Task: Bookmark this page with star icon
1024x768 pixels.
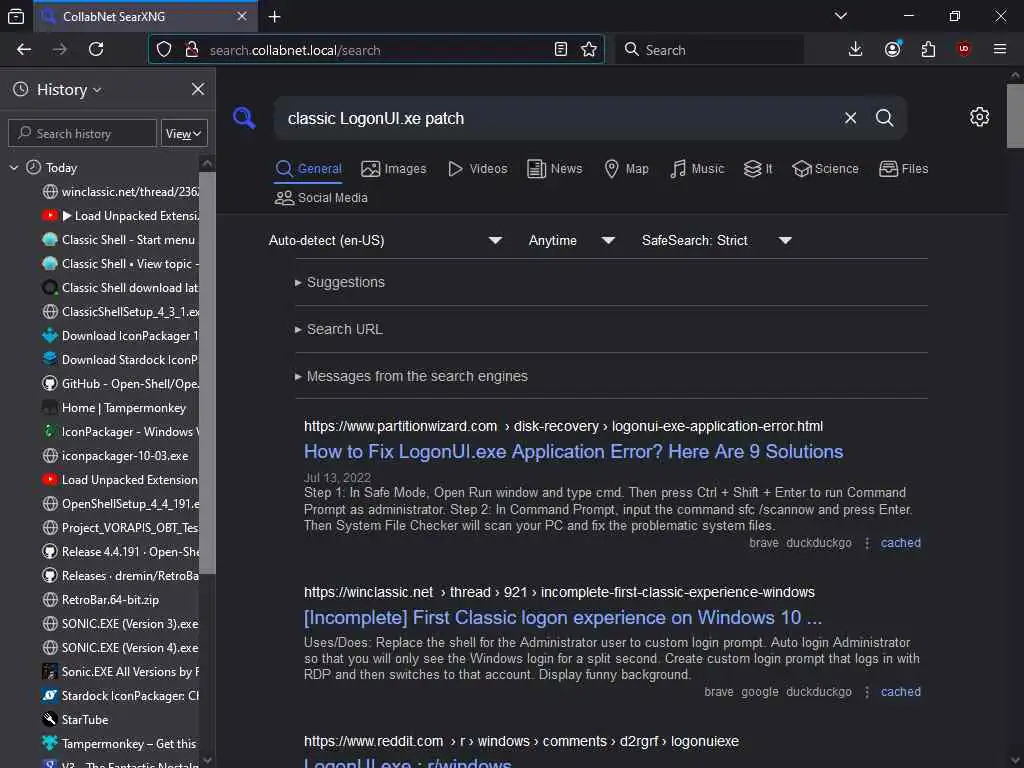Action: (588, 50)
